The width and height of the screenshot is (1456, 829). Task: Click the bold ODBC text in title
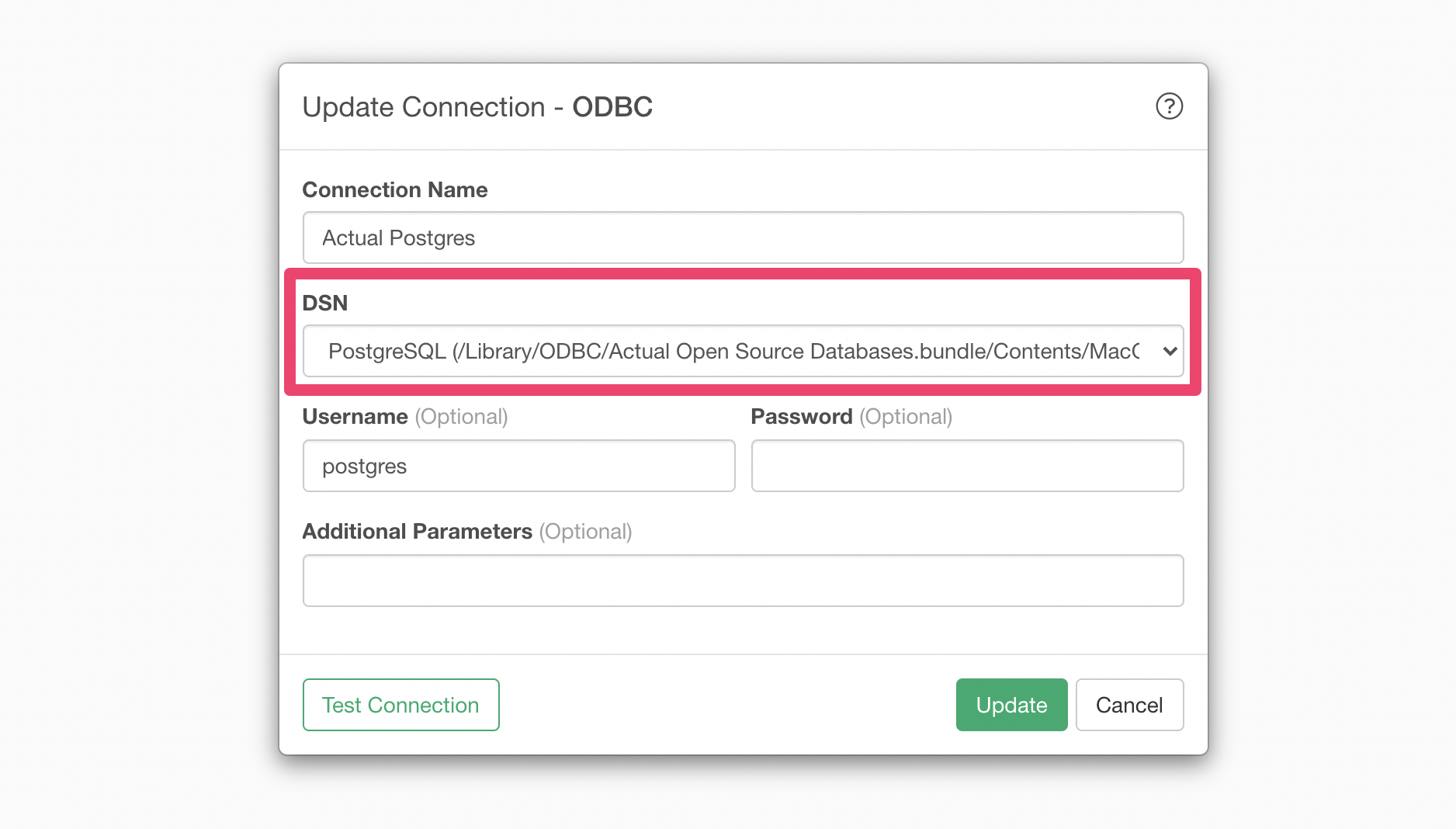(x=612, y=107)
